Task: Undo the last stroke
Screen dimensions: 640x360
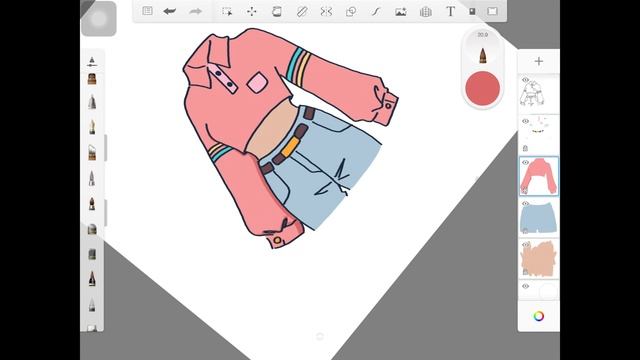Action: pos(169,11)
